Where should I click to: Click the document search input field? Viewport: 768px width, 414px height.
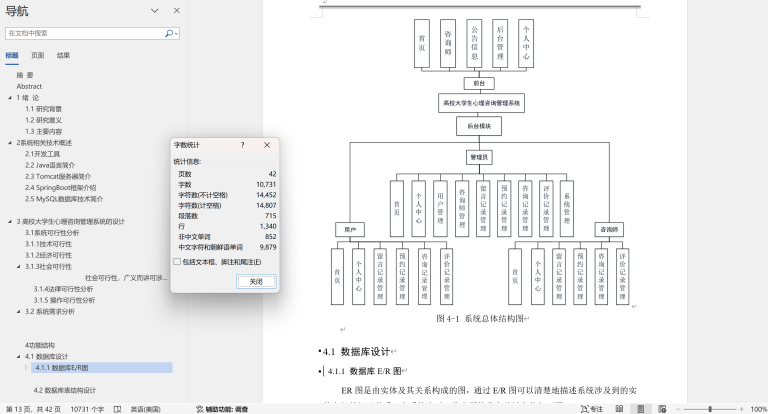pos(80,33)
